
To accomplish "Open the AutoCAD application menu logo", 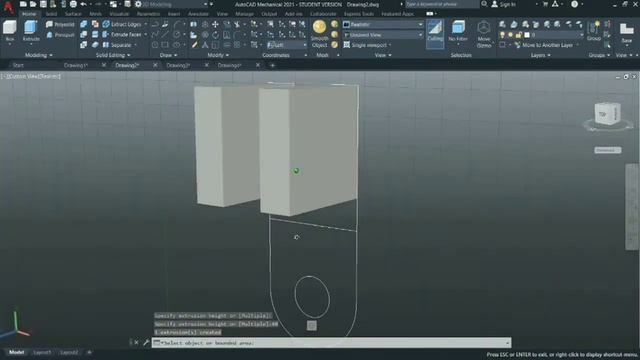I will (x=8, y=7).
